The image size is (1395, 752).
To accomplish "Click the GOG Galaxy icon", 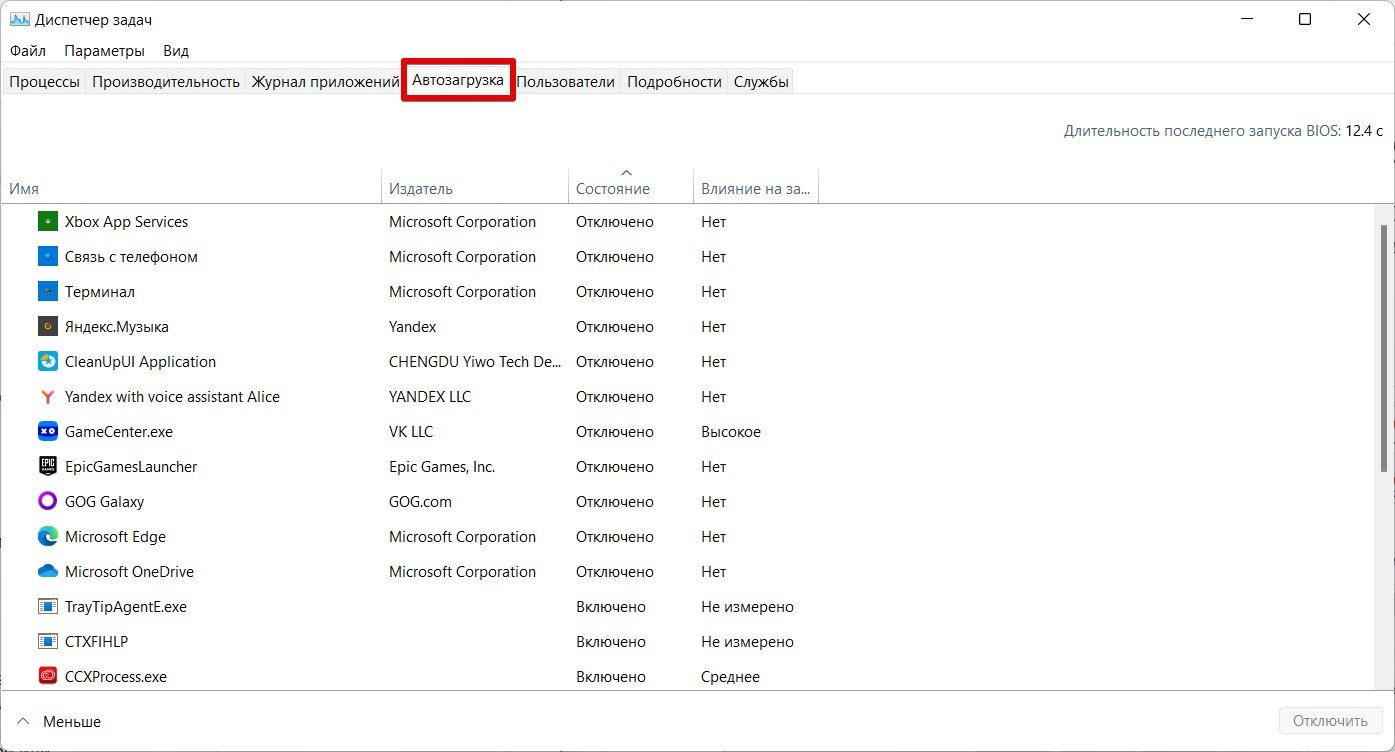I will (48, 502).
